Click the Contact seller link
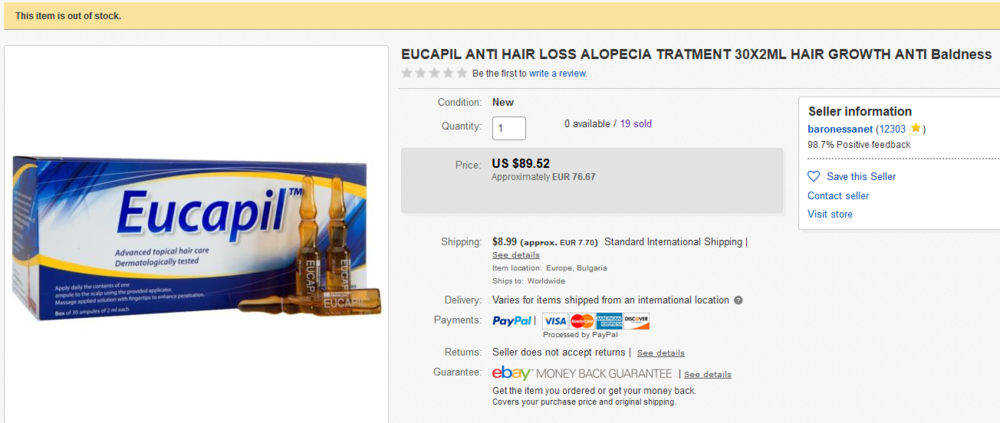 pos(838,196)
